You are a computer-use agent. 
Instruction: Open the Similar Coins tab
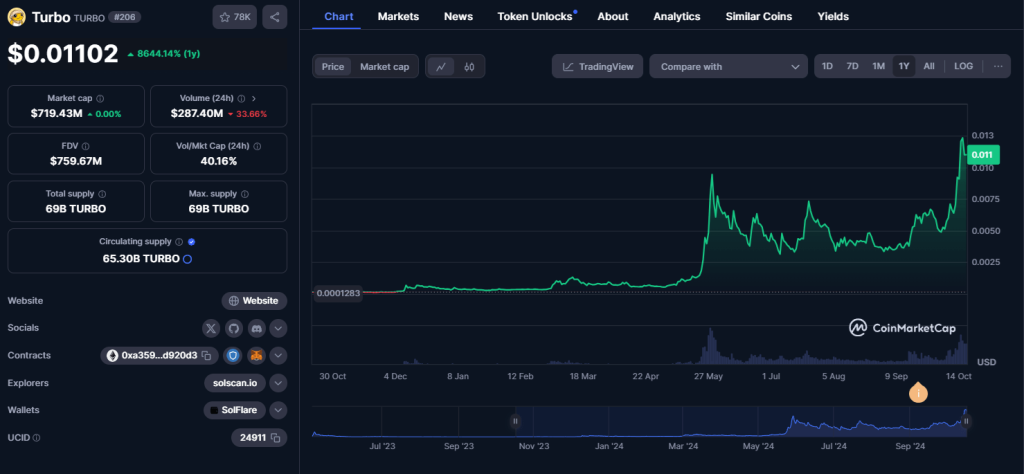[759, 16]
